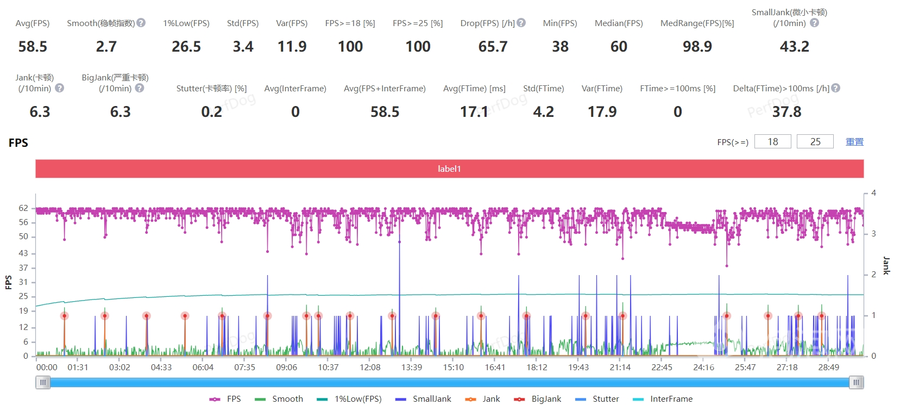
Task: Click Avg(FTime) value 17.1
Action: click(474, 111)
